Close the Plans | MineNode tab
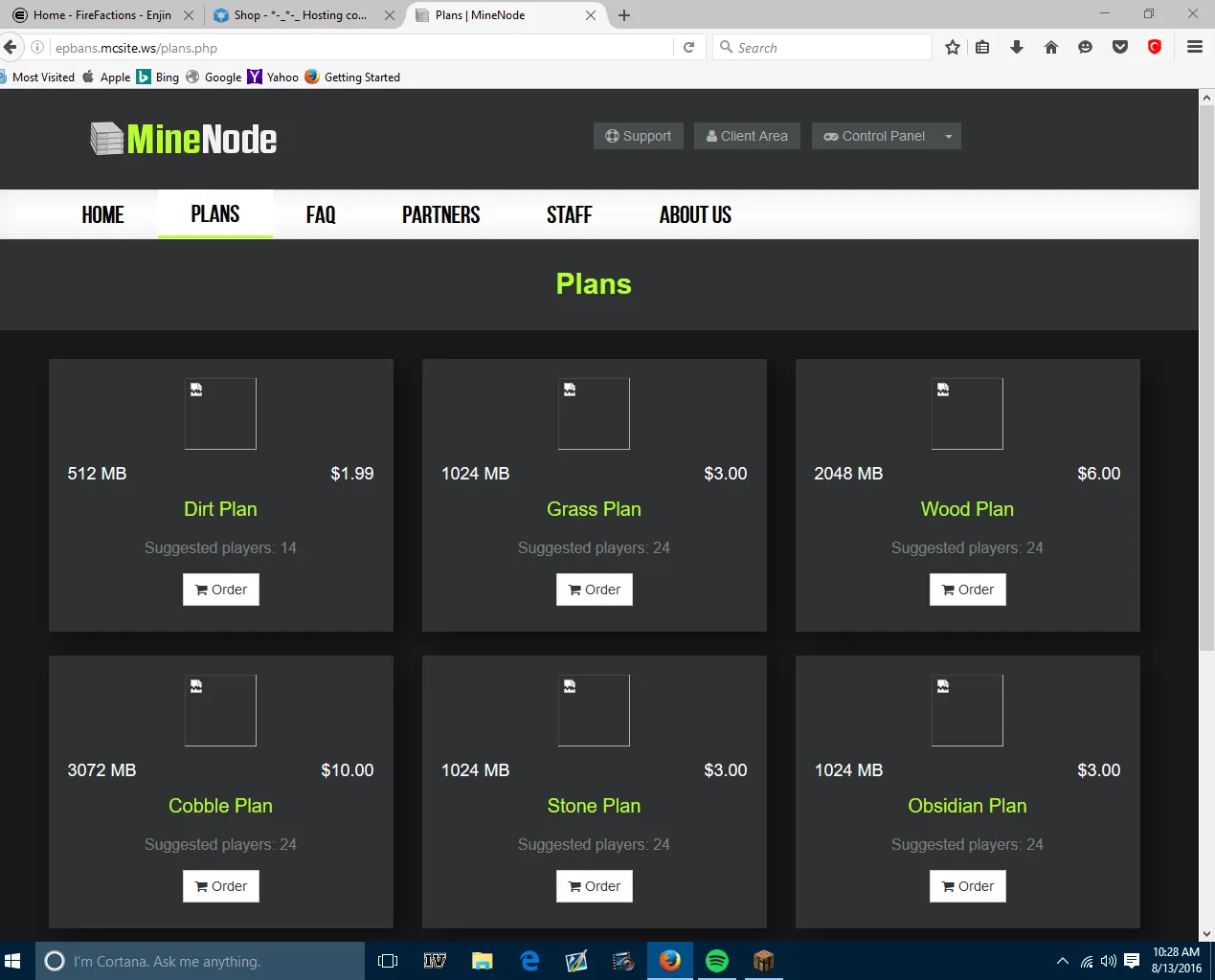This screenshot has height=980, width=1215. (591, 15)
